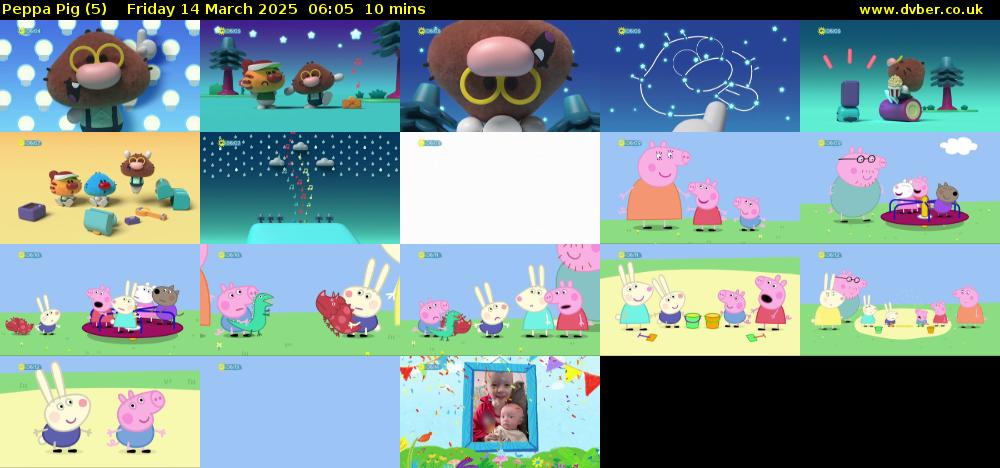
Task: Click the 06:05 start time text
Action: click(331, 10)
